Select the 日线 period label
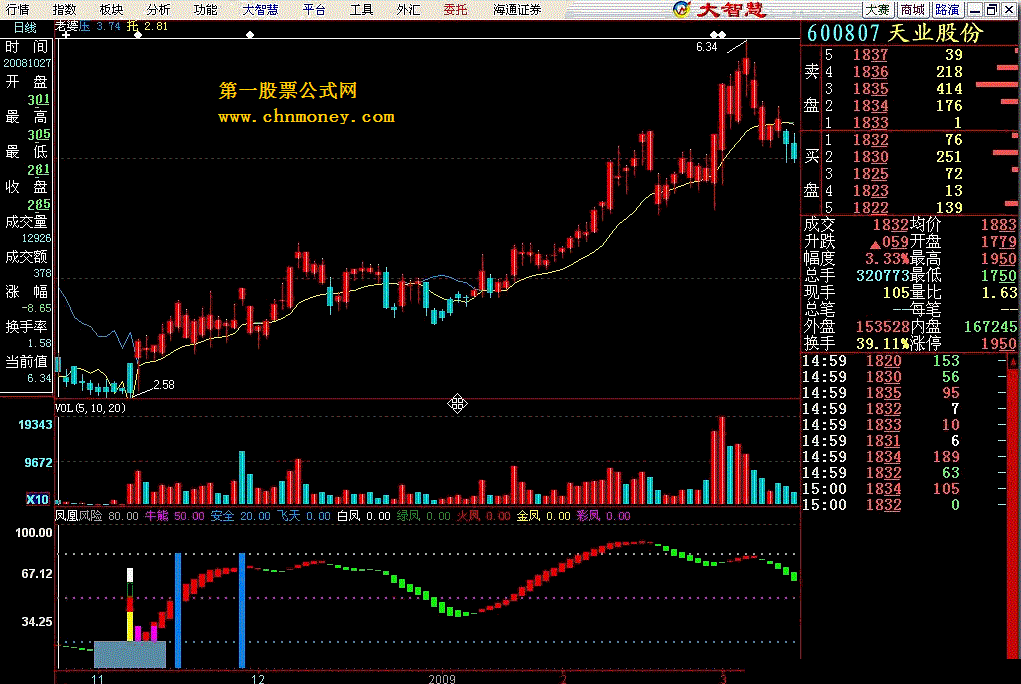1021x684 pixels. point(25,27)
